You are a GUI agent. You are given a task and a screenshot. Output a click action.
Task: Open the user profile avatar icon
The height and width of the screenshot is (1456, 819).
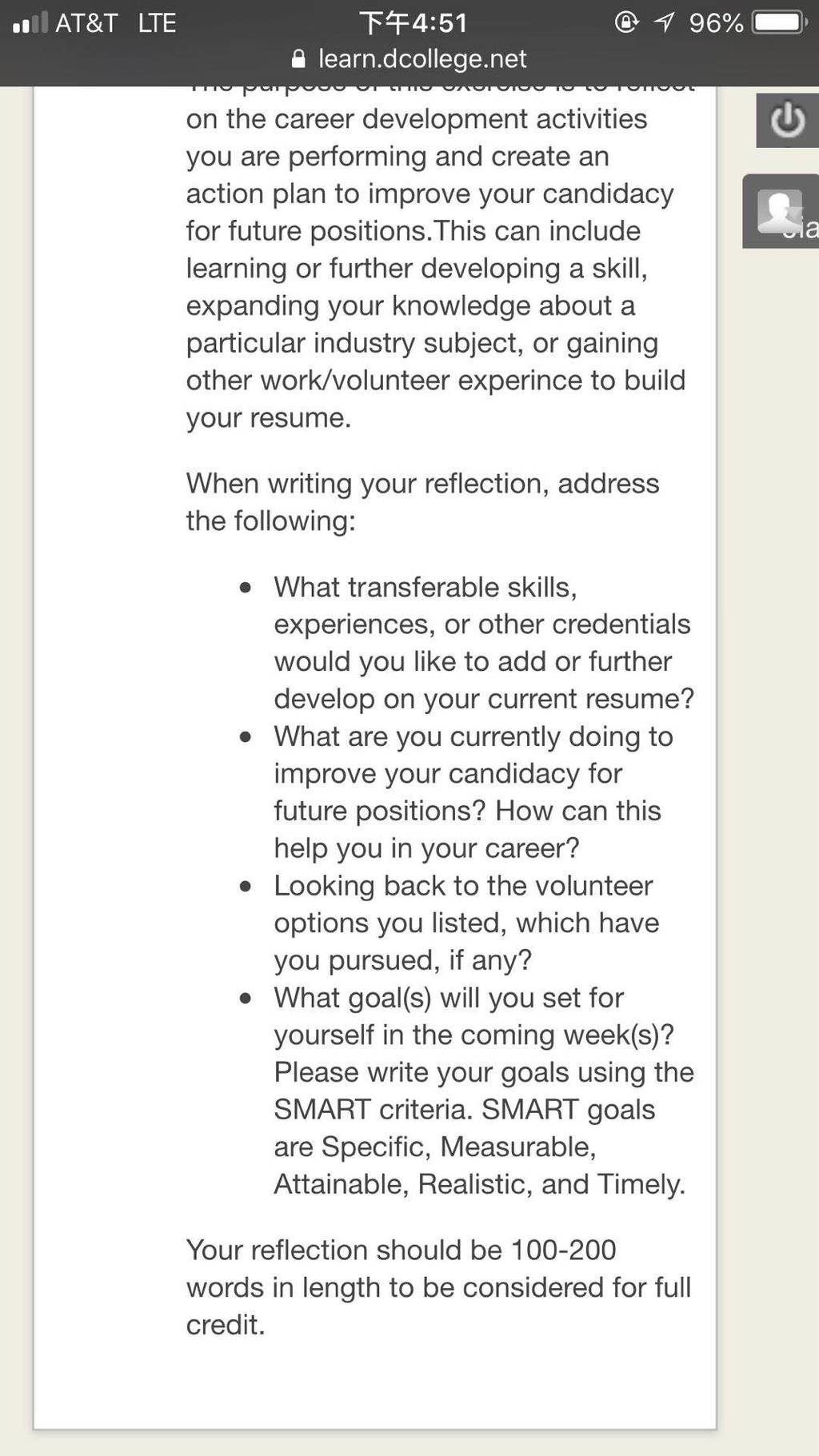click(780, 211)
